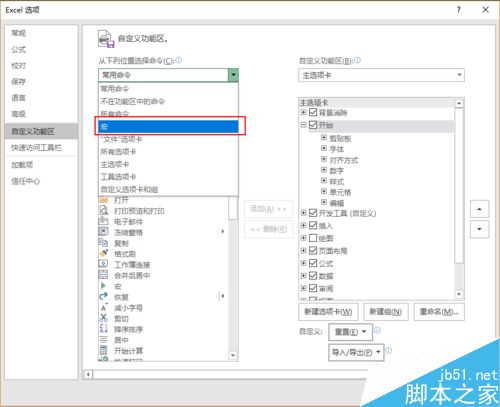Click the 恢复 submenu arrow on the right
The image size is (500, 407).
[x=222, y=296]
